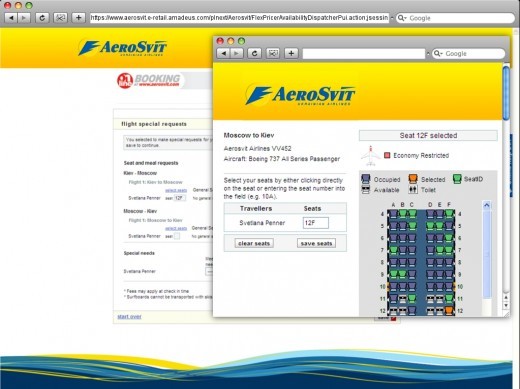Click the AeroSvit logo in the main window
Screen dimensions: 520x389
[x=122, y=48]
